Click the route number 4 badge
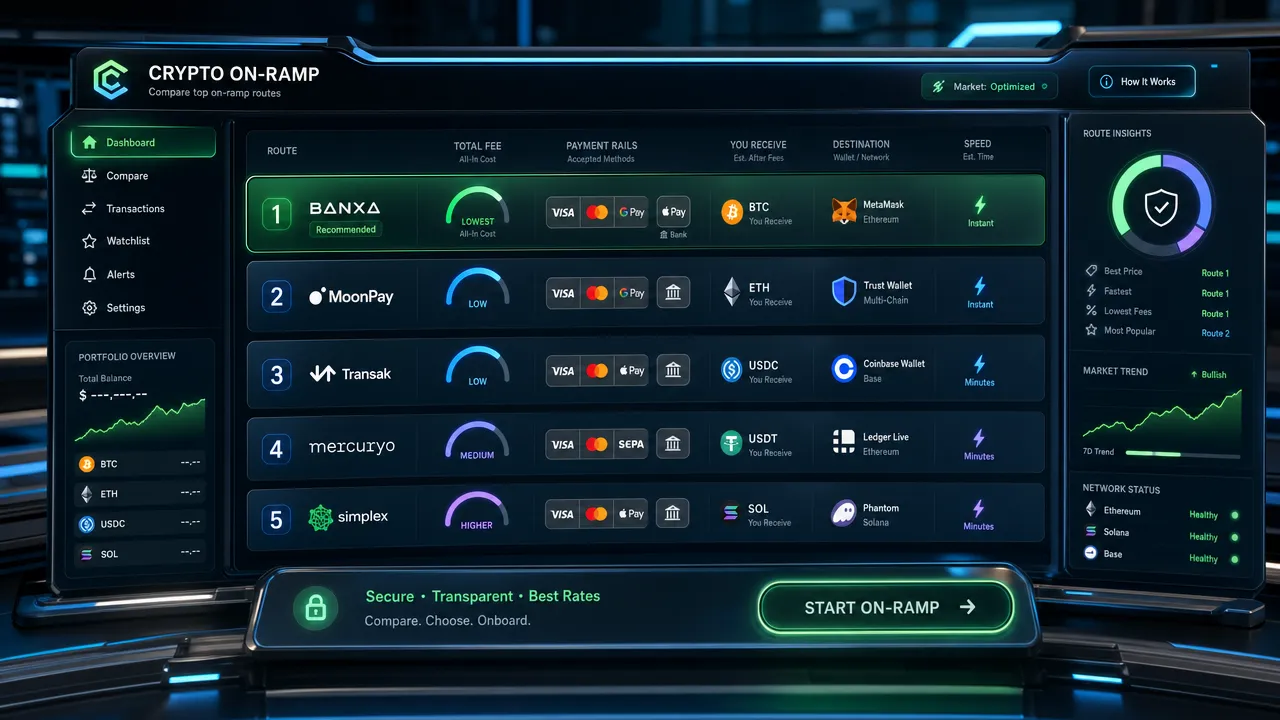The image size is (1280, 720). click(277, 449)
